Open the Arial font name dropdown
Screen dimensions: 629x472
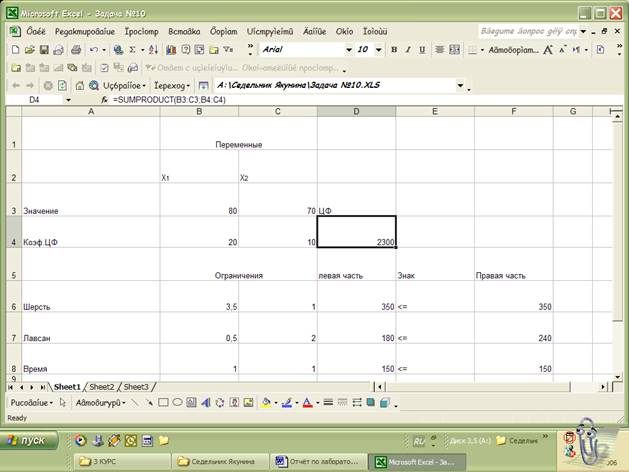(349, 49)
